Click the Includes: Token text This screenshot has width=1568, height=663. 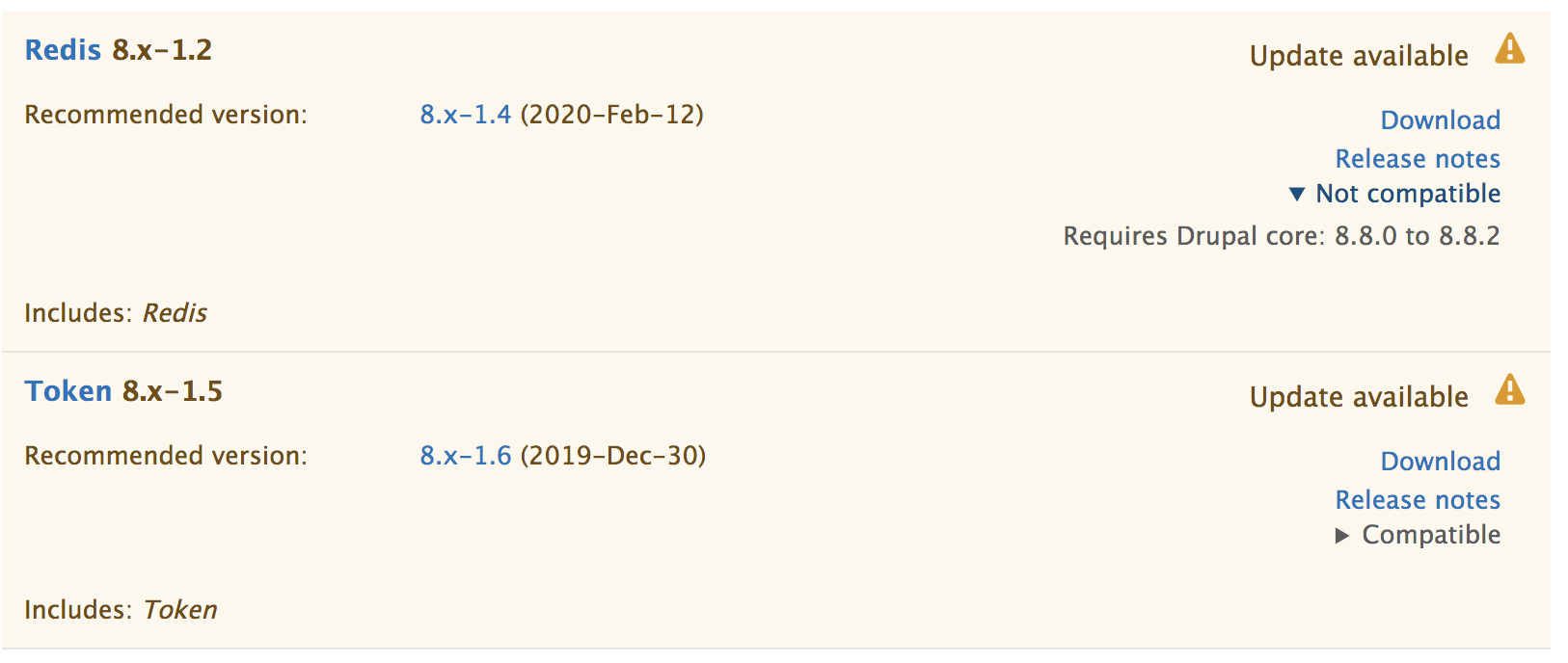coord(121,610)
